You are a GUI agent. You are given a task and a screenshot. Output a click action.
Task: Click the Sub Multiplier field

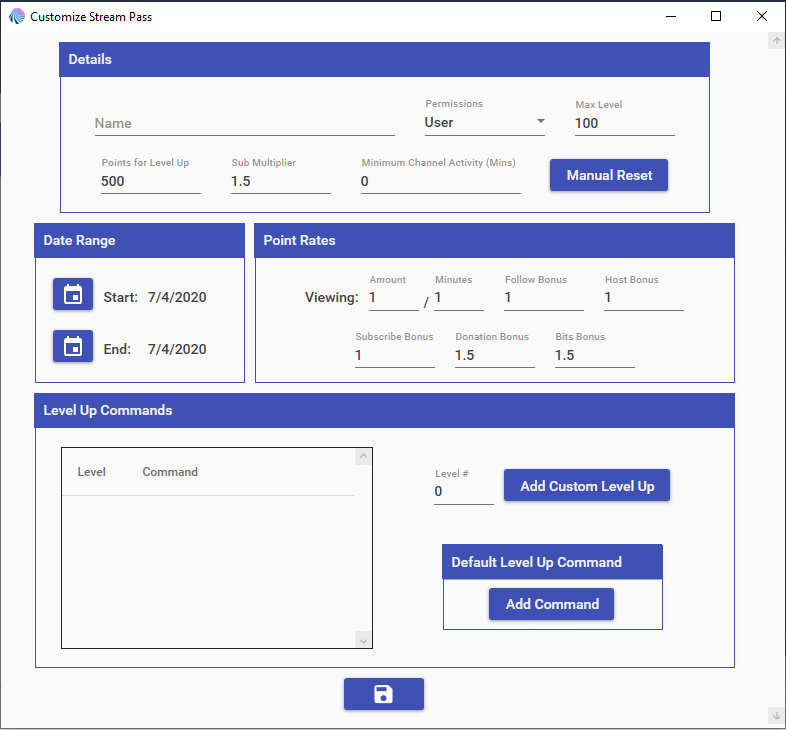pyautogui.click(x=280, y=181)
